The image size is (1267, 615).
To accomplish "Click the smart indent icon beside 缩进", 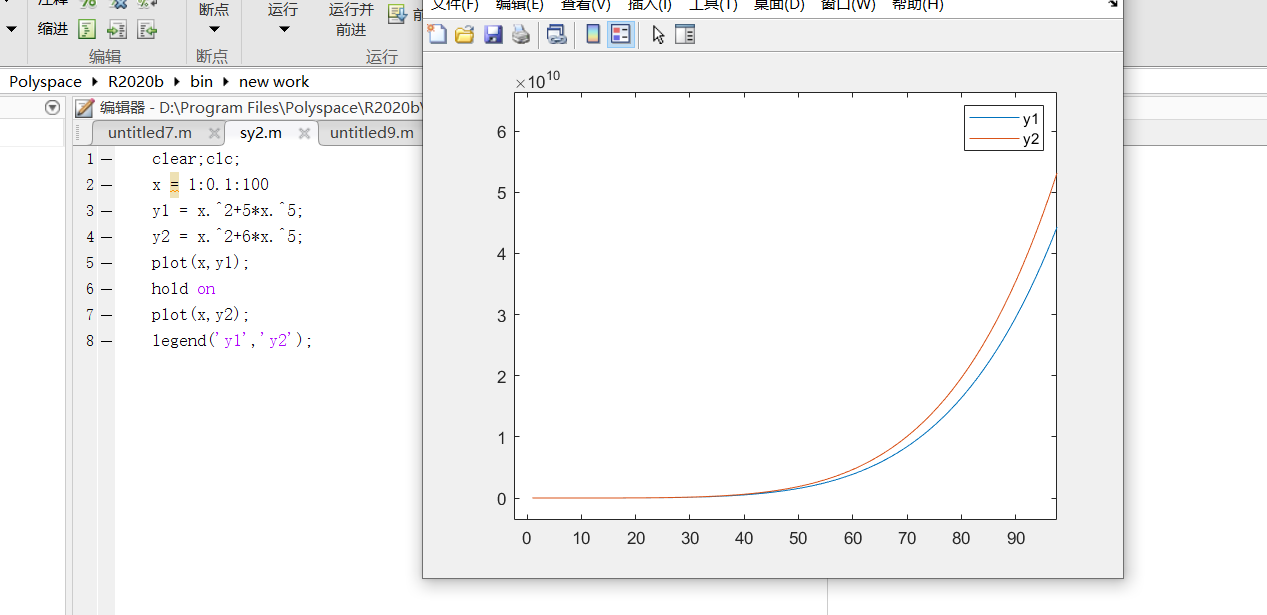I will coord(87,29).
